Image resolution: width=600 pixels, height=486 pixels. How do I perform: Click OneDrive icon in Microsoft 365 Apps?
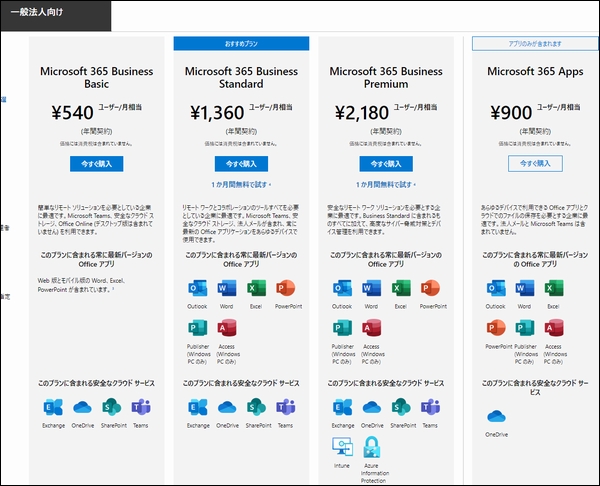(496, 416)
